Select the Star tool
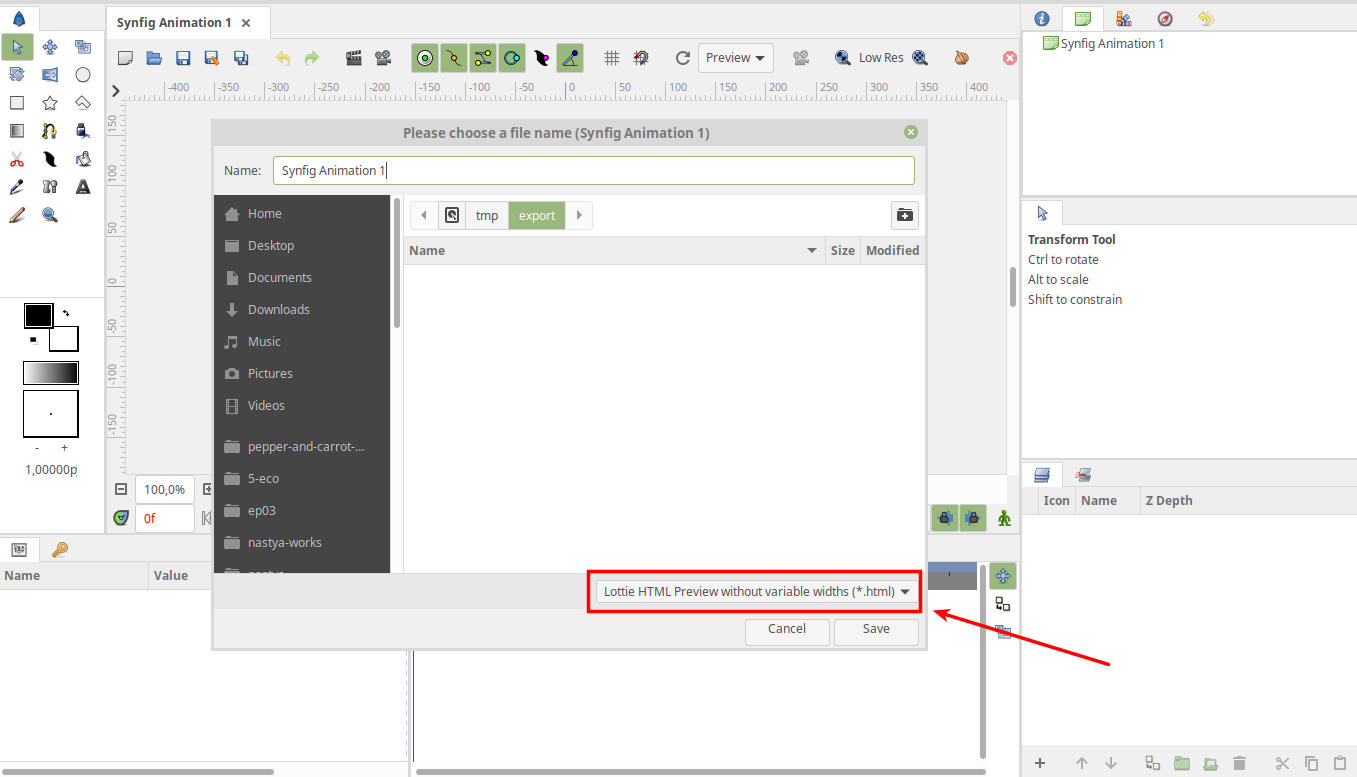Screen dimensions: 1357x777 coord(50,102)
